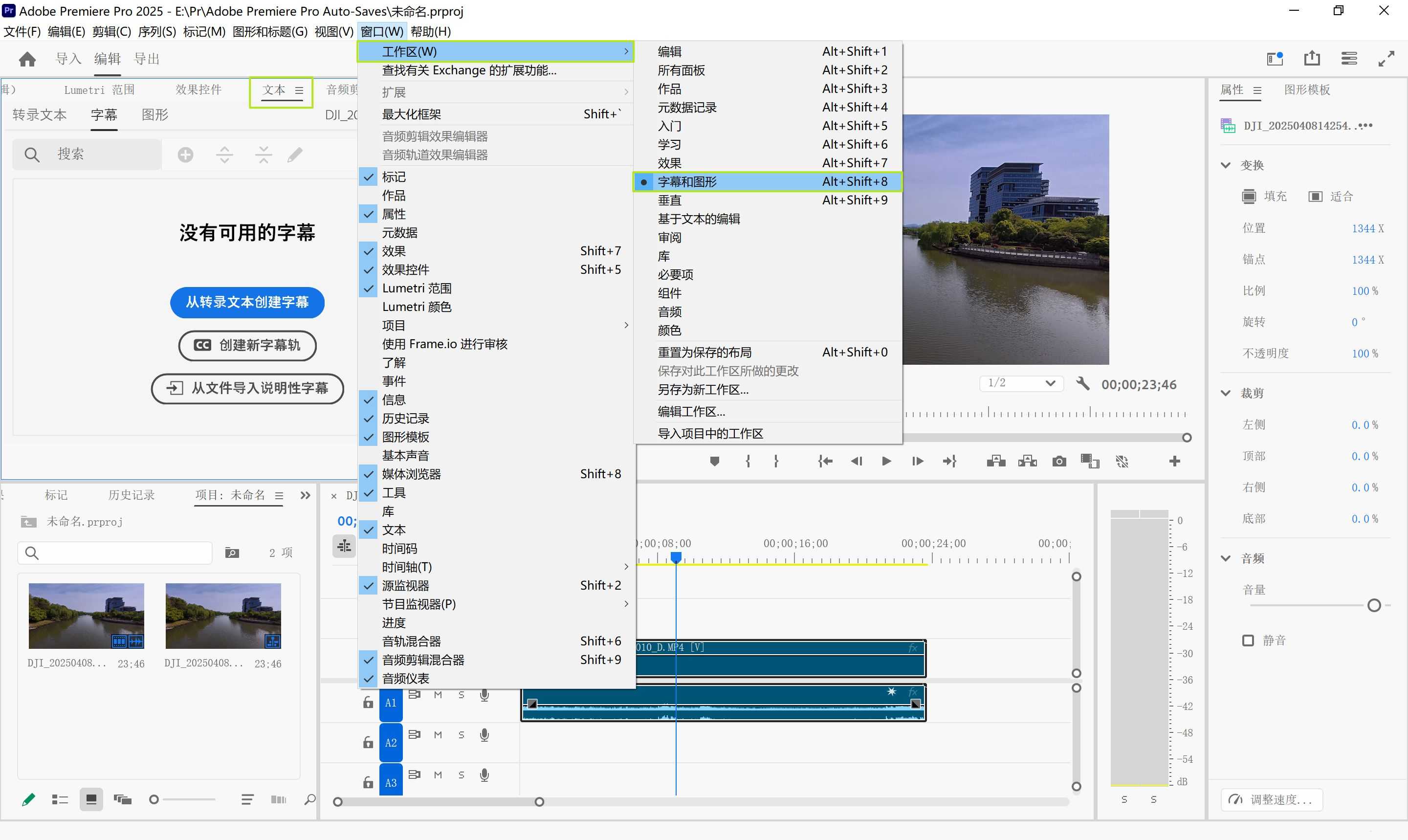The width and height of the screenshot is (1408, 840).
Task: Toggle lock on audio track A2
Action: (368, 742)
